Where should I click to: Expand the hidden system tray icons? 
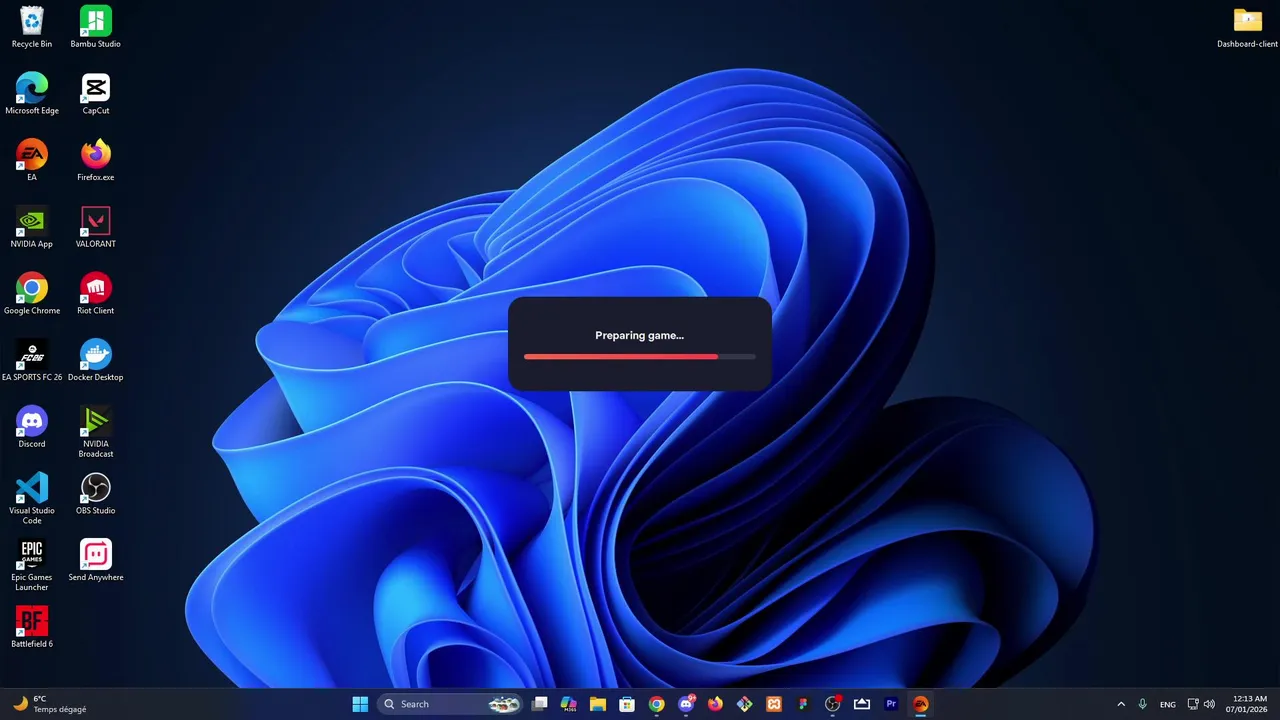tap(1121, 704)
